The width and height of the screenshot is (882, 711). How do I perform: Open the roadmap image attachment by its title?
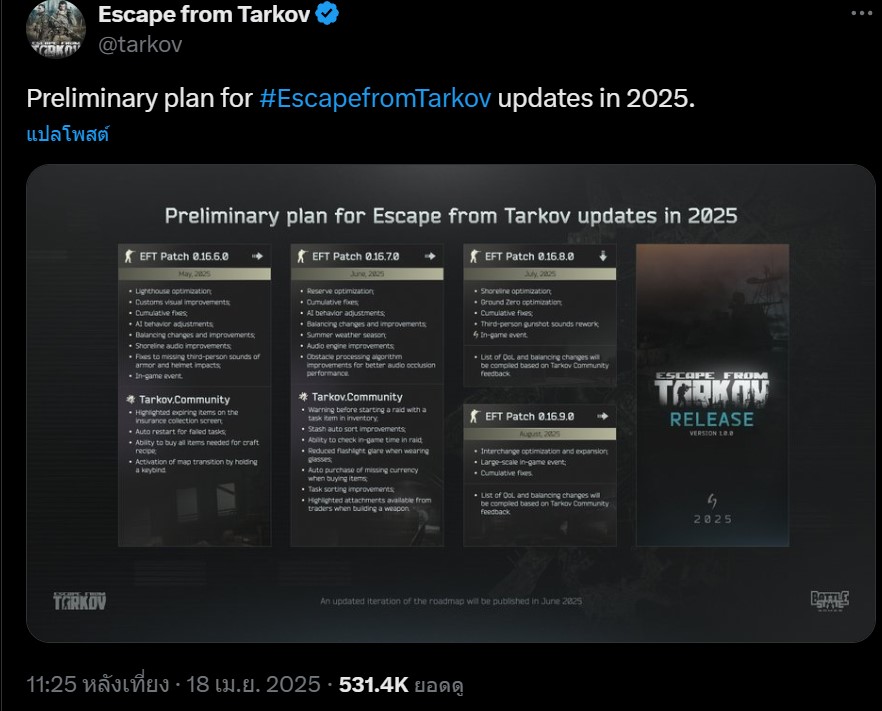tap(451, 216)
